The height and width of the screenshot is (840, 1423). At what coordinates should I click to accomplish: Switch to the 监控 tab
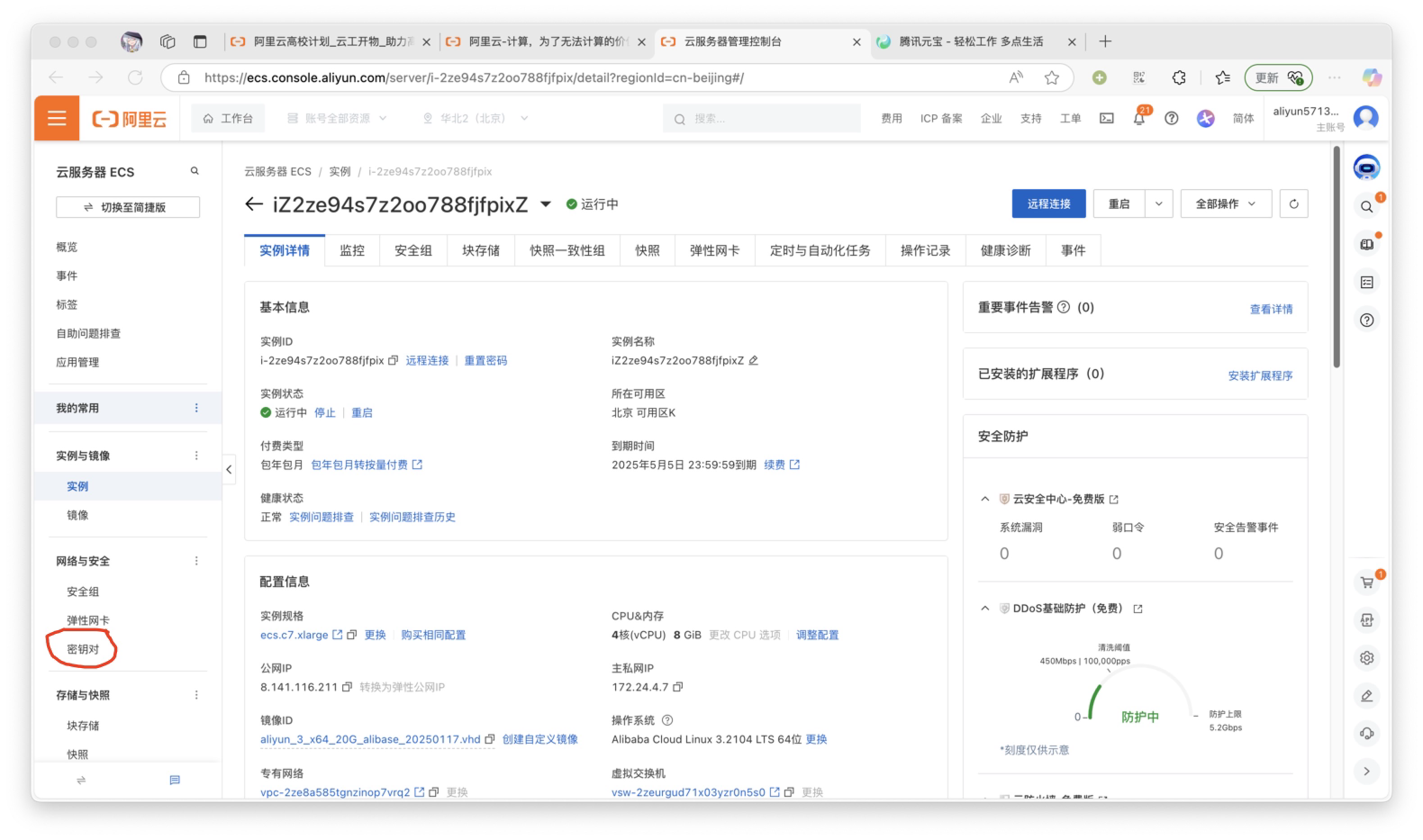[x=352, y=250]
